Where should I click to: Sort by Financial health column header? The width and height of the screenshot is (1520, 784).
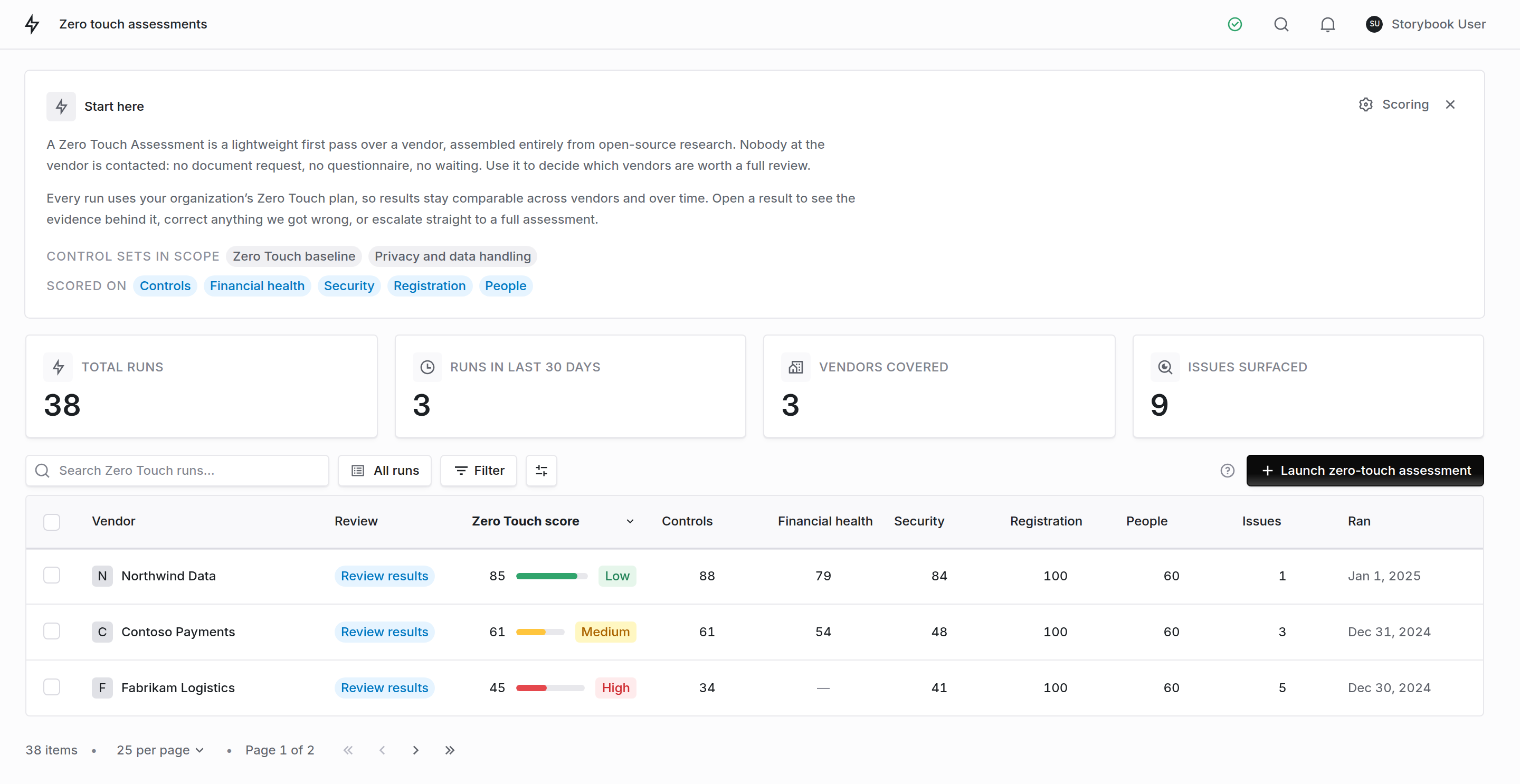coord(825,521)
